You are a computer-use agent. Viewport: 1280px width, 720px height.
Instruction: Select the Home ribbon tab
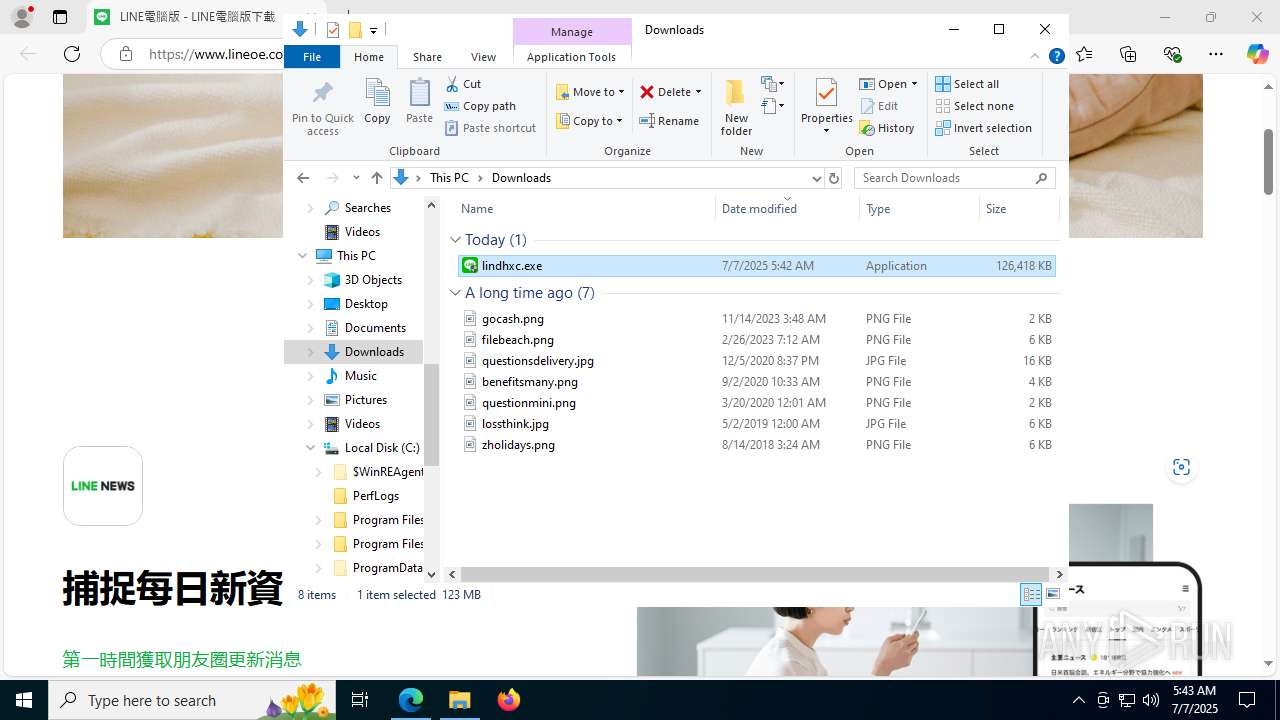point(369,57)
